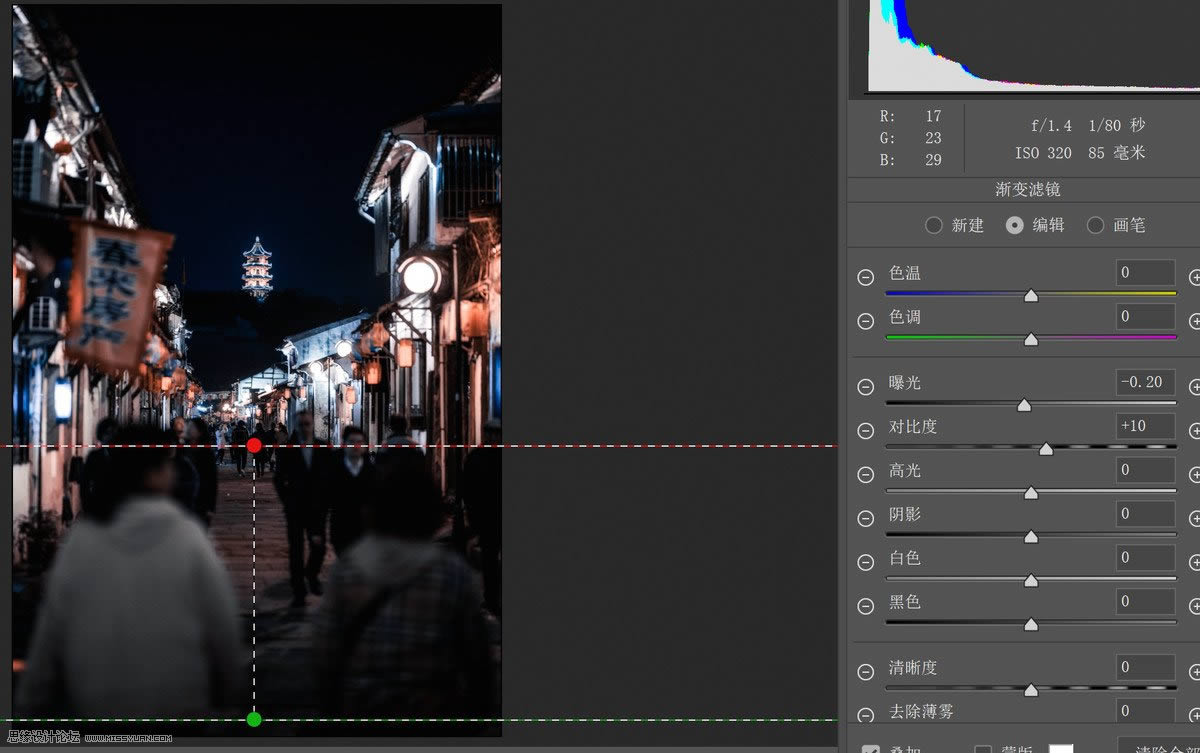The width and height of the screenshot is (1200, 753).
Task: Click minus icon to reduce 清晰度
Action: [866, 669]
